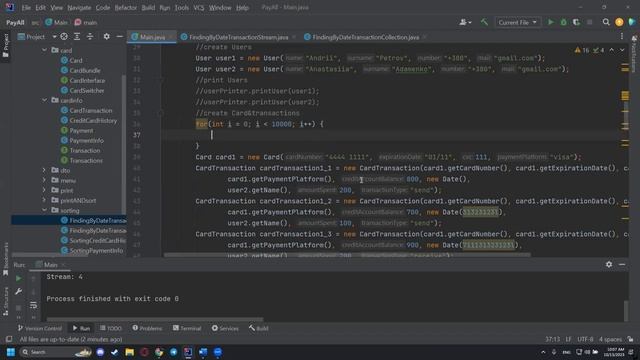
Task: Open Project panel gear options
Action: (107, 37)
